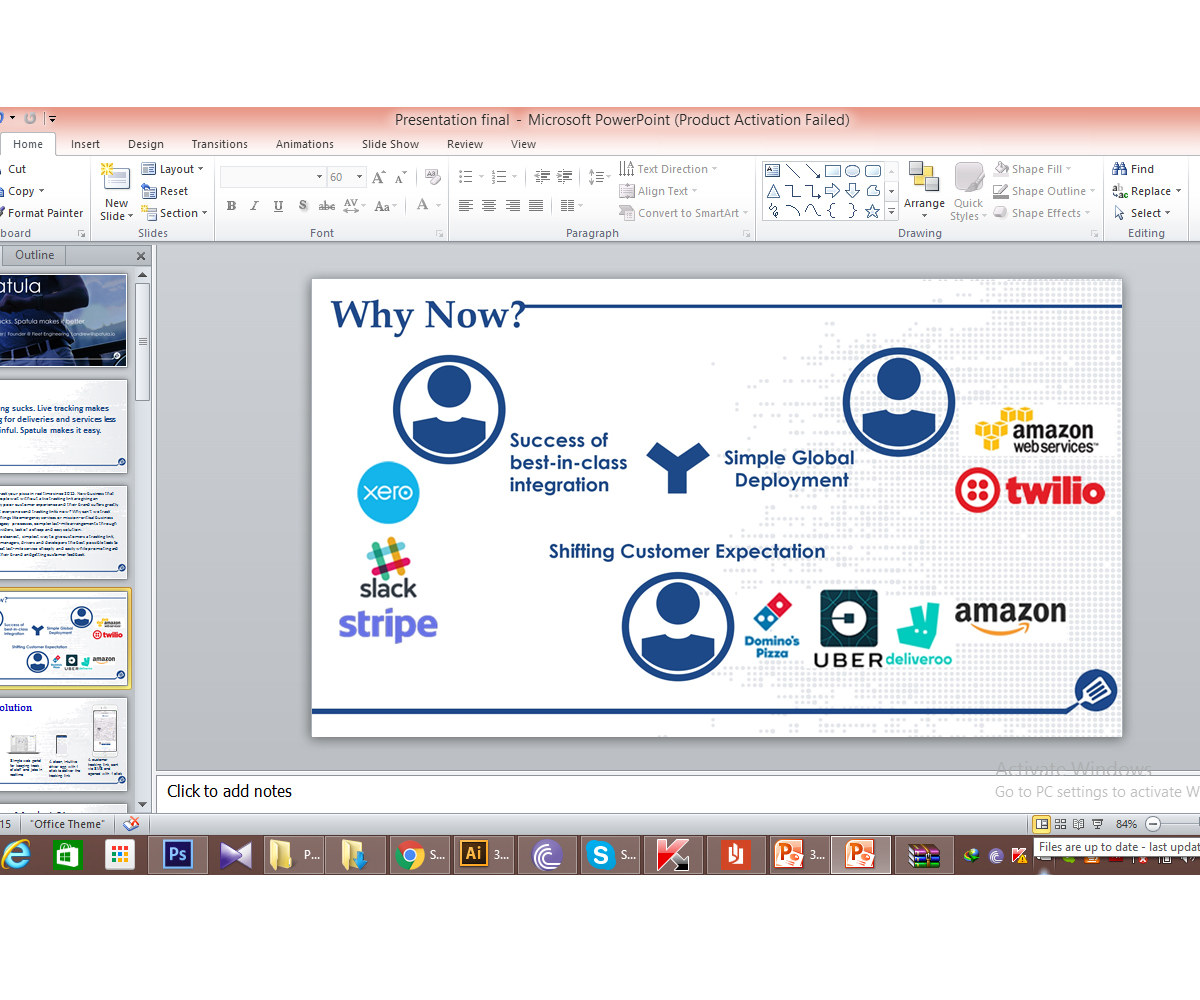Click the Cut button
The height and width of the screenshot is (1000, 1200).
[14, 169]
